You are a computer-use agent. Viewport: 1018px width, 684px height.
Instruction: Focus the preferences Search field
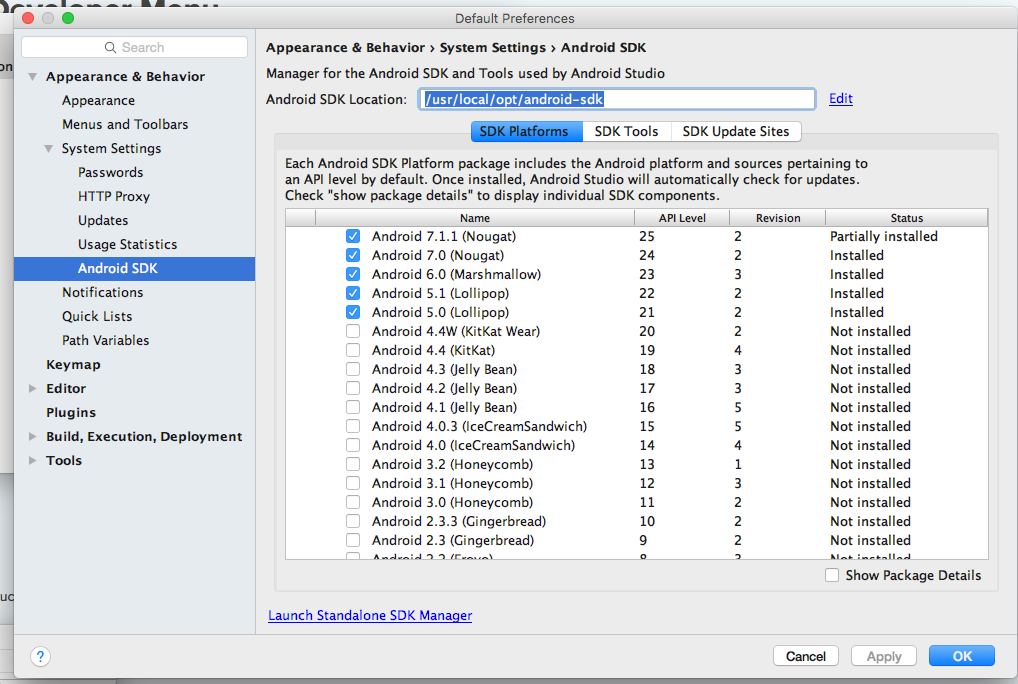(x=134, y=47)
